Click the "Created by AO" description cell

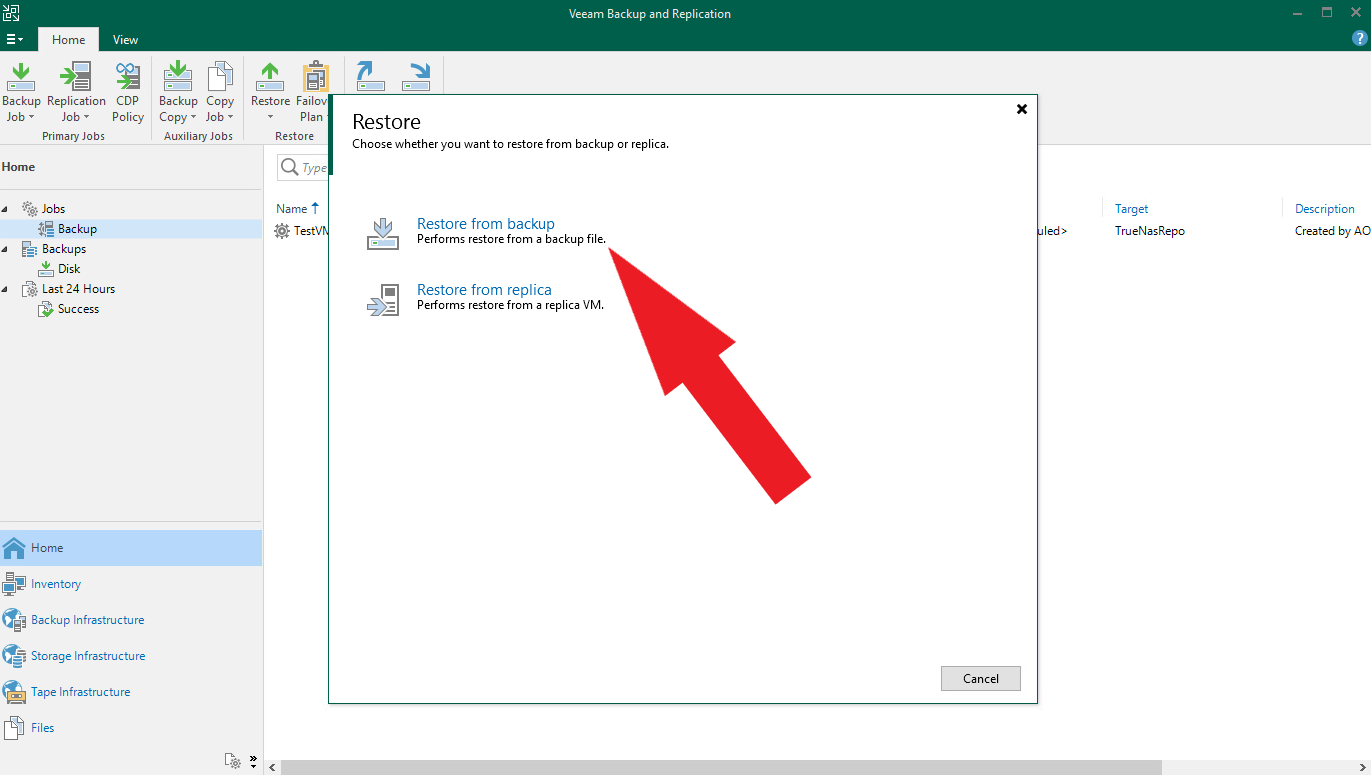coord(1333,231)
